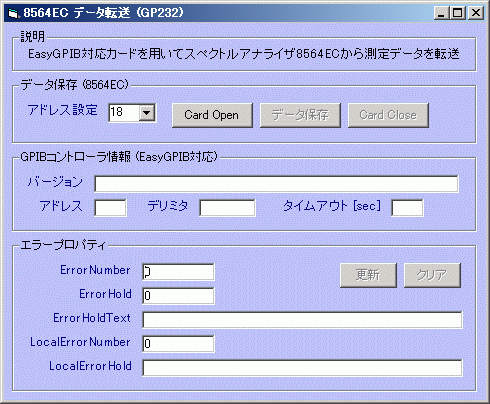490x404 pixels.
Task: Click the デリミタ label
Action: [x=168, y=206]
